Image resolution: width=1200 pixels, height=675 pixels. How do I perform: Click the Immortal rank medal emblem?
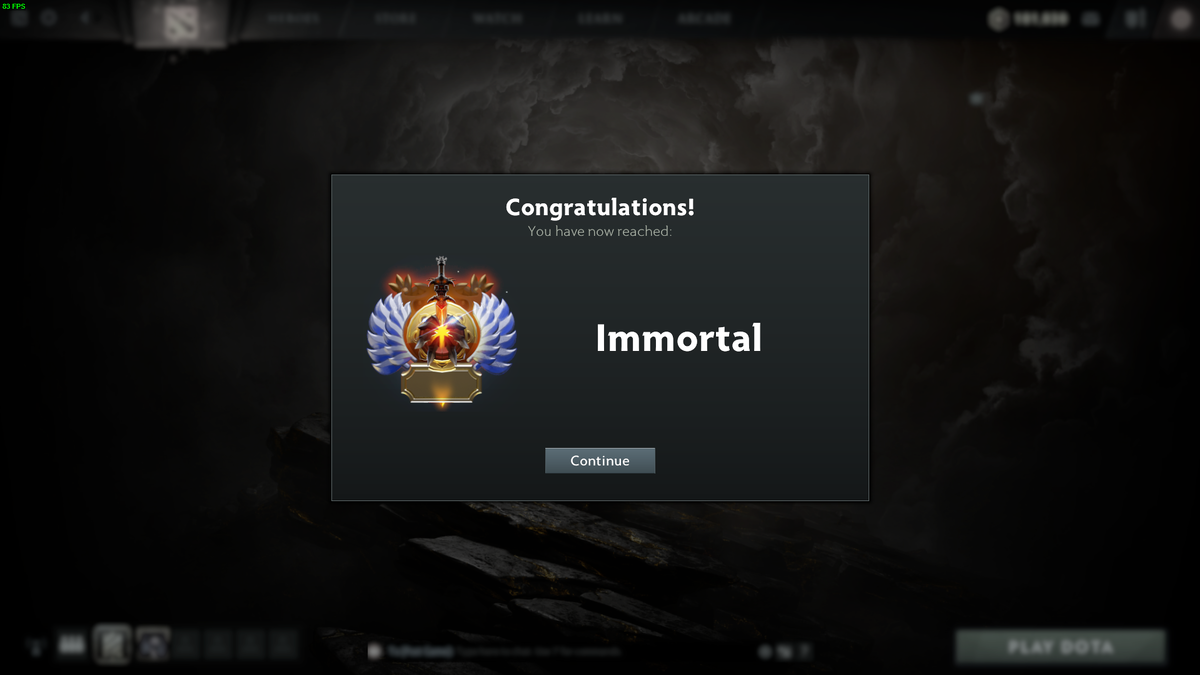tap(441, 332)
